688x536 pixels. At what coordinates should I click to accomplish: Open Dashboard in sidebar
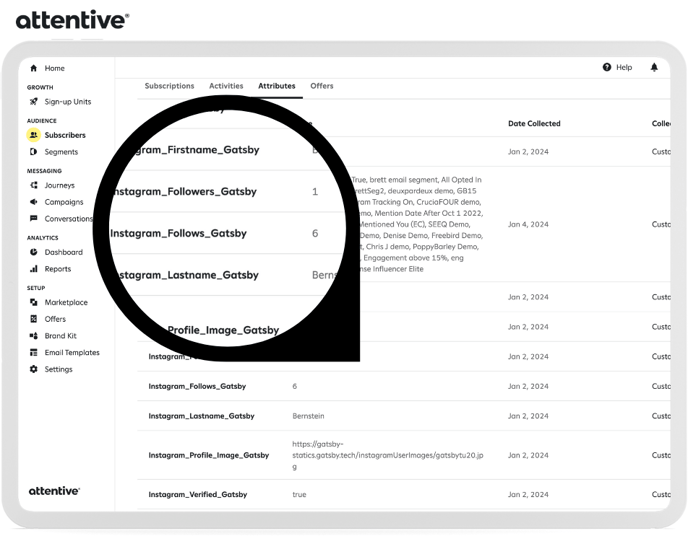(64, 252)
